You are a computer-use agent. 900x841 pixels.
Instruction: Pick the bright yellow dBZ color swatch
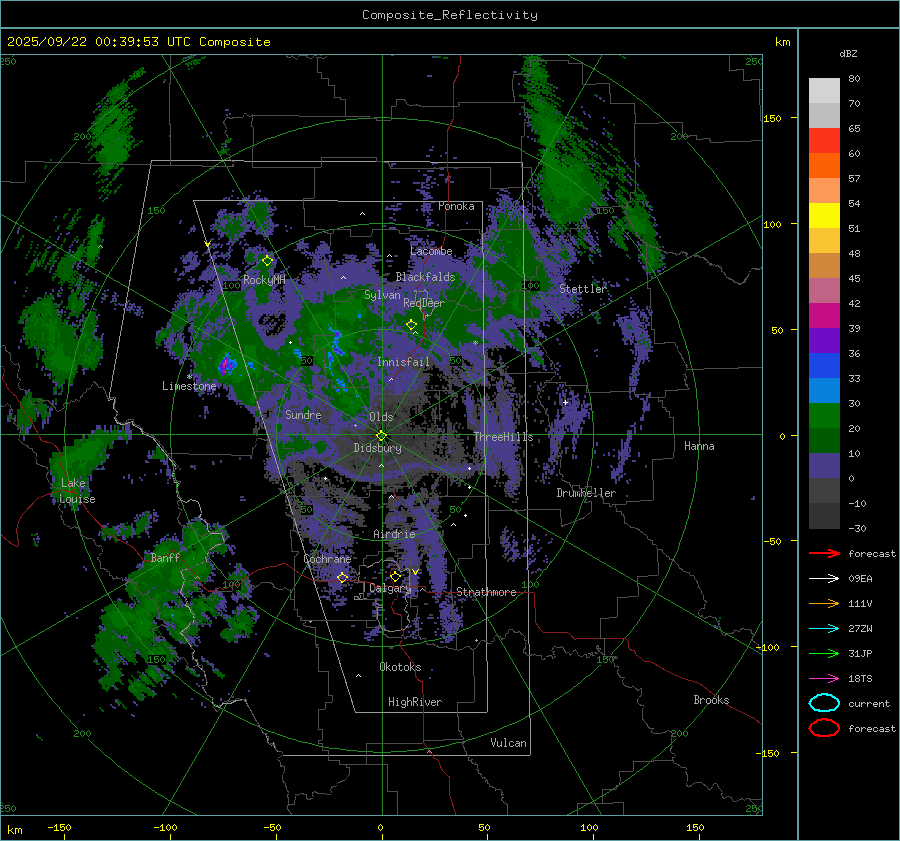click(824, 215)
